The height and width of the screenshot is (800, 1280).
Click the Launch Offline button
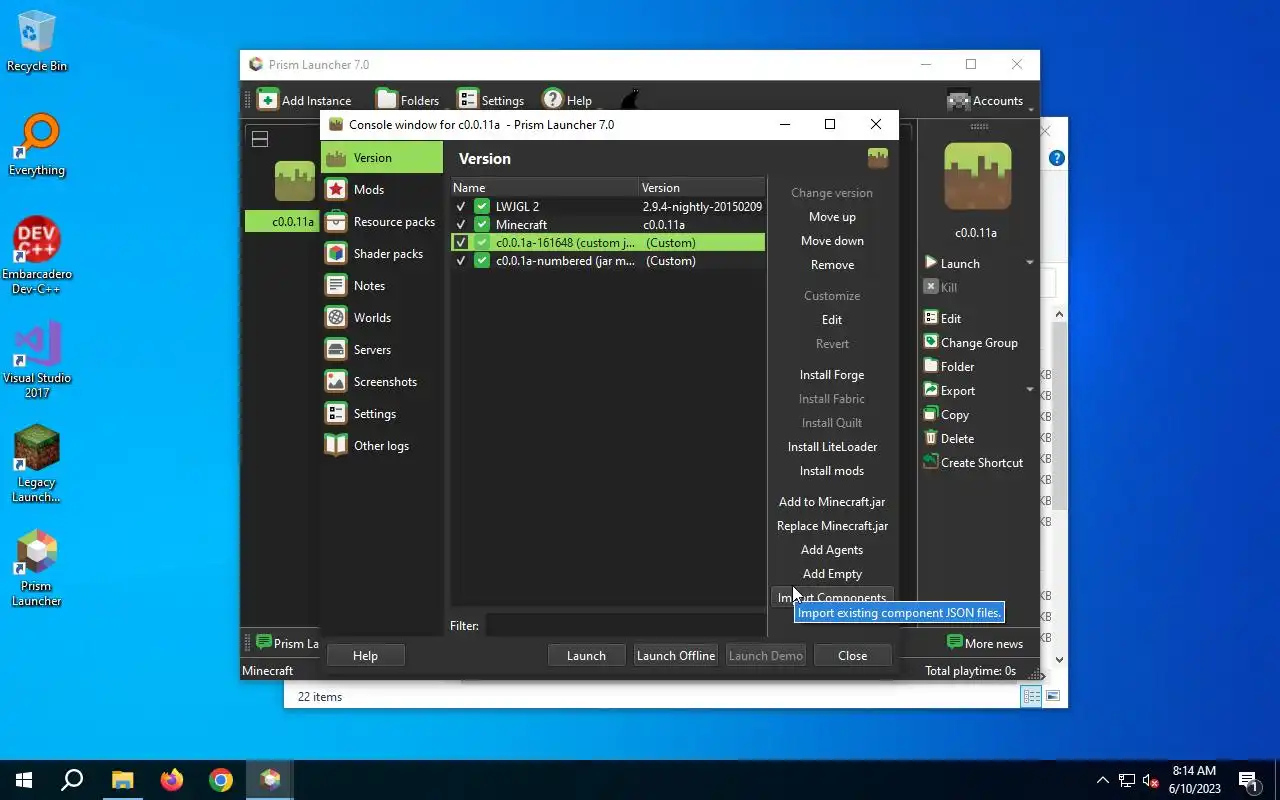[x=676, y=656]
